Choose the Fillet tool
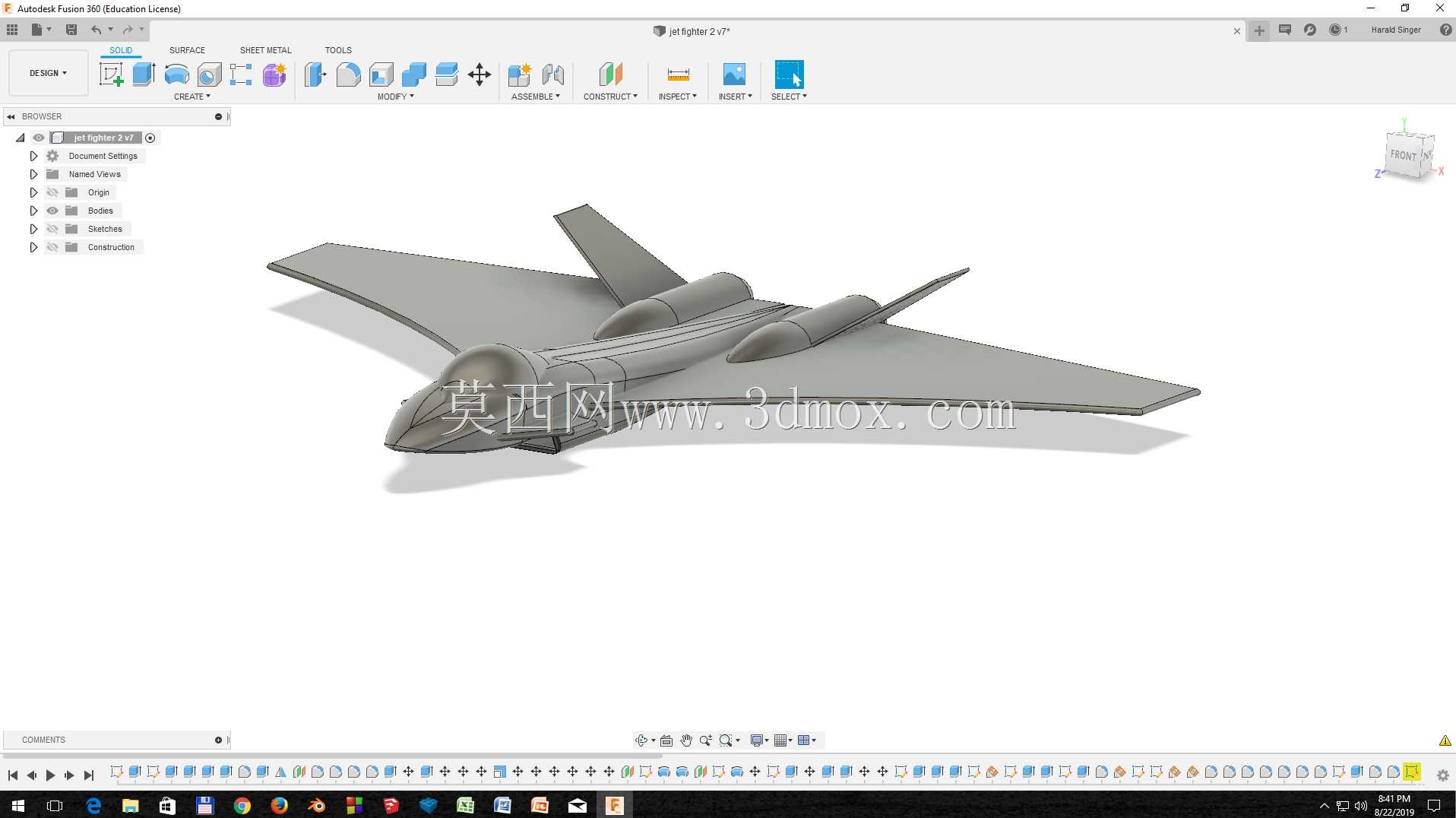Image resolution: width=1456 pixels, height=818 pixels. (348, 75)
